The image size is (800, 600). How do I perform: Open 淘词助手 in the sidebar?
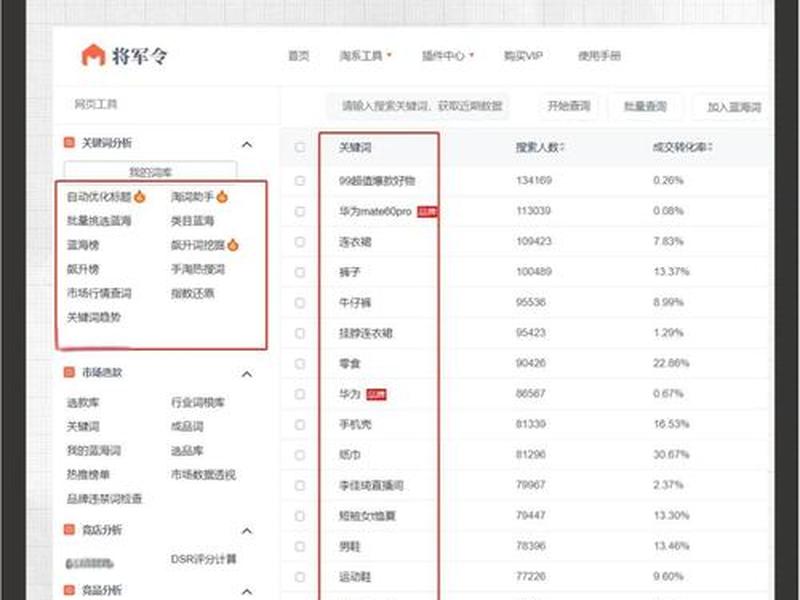[x=192, y=196]
